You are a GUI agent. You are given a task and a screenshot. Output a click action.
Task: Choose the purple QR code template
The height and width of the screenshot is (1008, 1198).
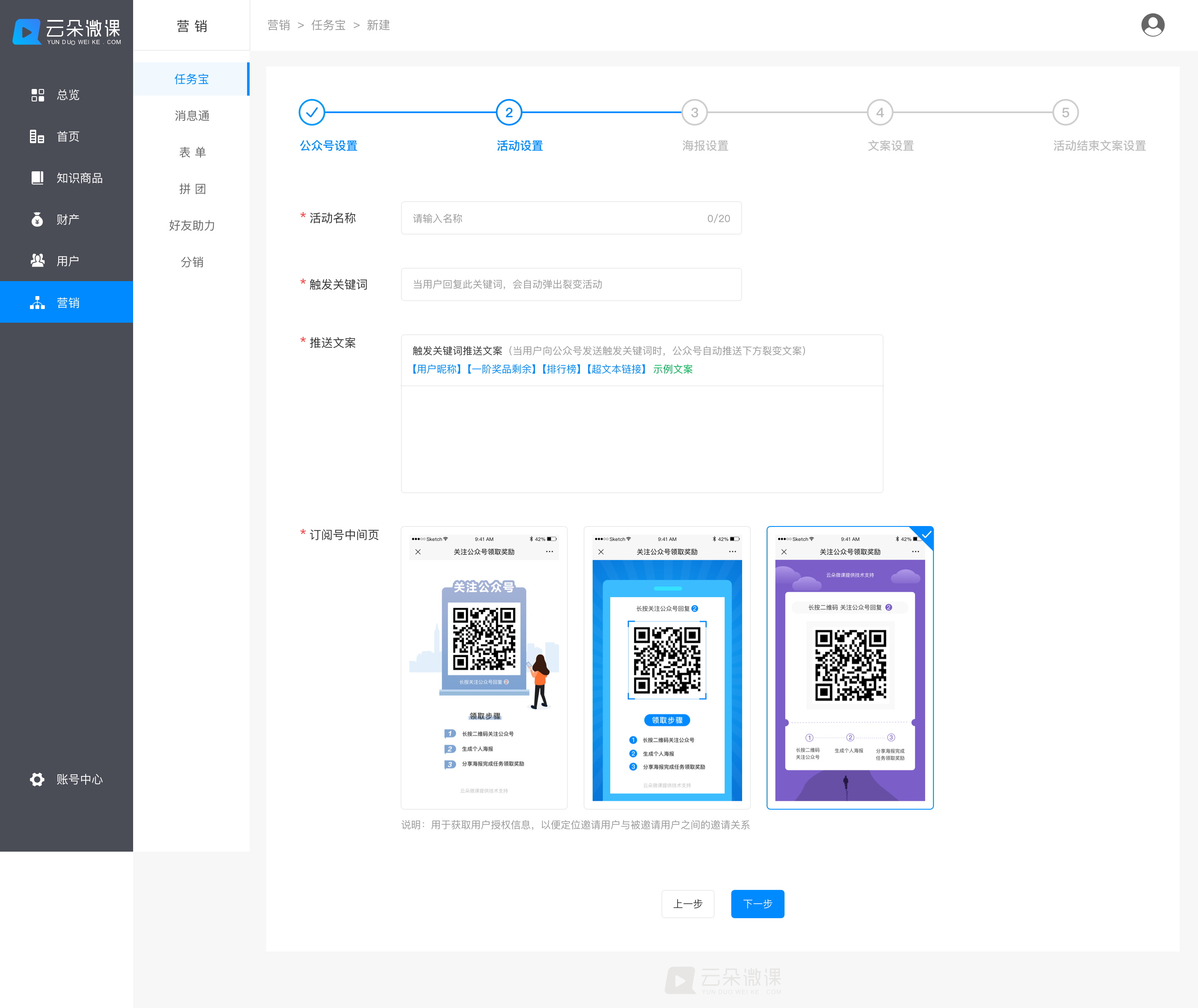click(850, 667)
